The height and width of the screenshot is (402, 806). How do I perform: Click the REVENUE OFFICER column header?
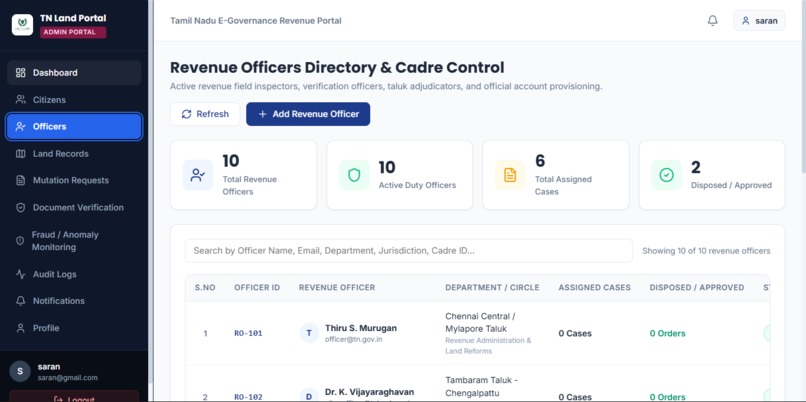coord(337,287)
